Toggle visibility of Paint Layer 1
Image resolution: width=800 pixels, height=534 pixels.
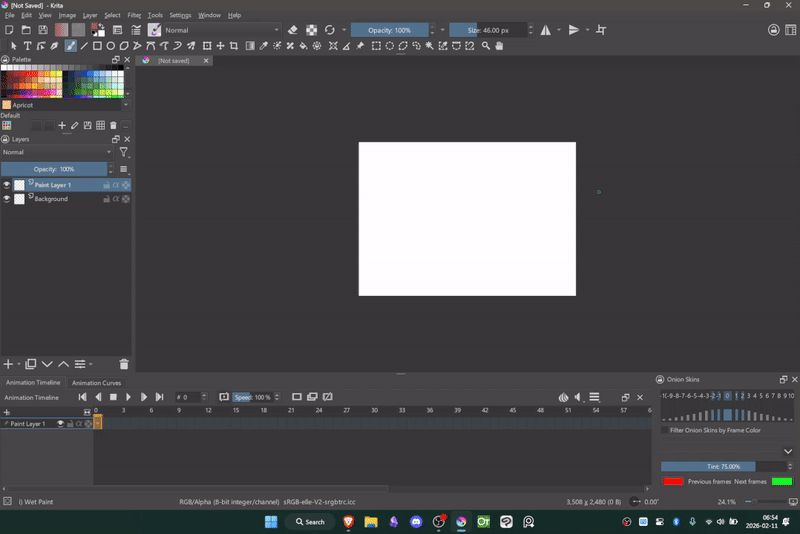[x=6, y=185]
